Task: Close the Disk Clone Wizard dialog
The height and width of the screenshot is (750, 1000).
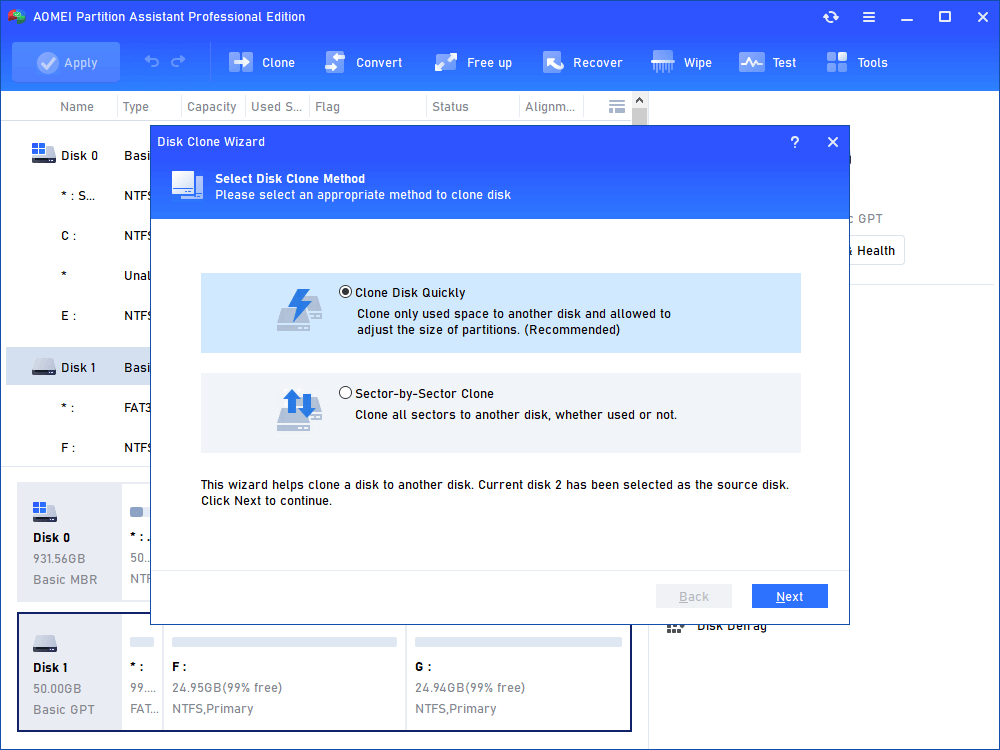Action: point(832,142)
